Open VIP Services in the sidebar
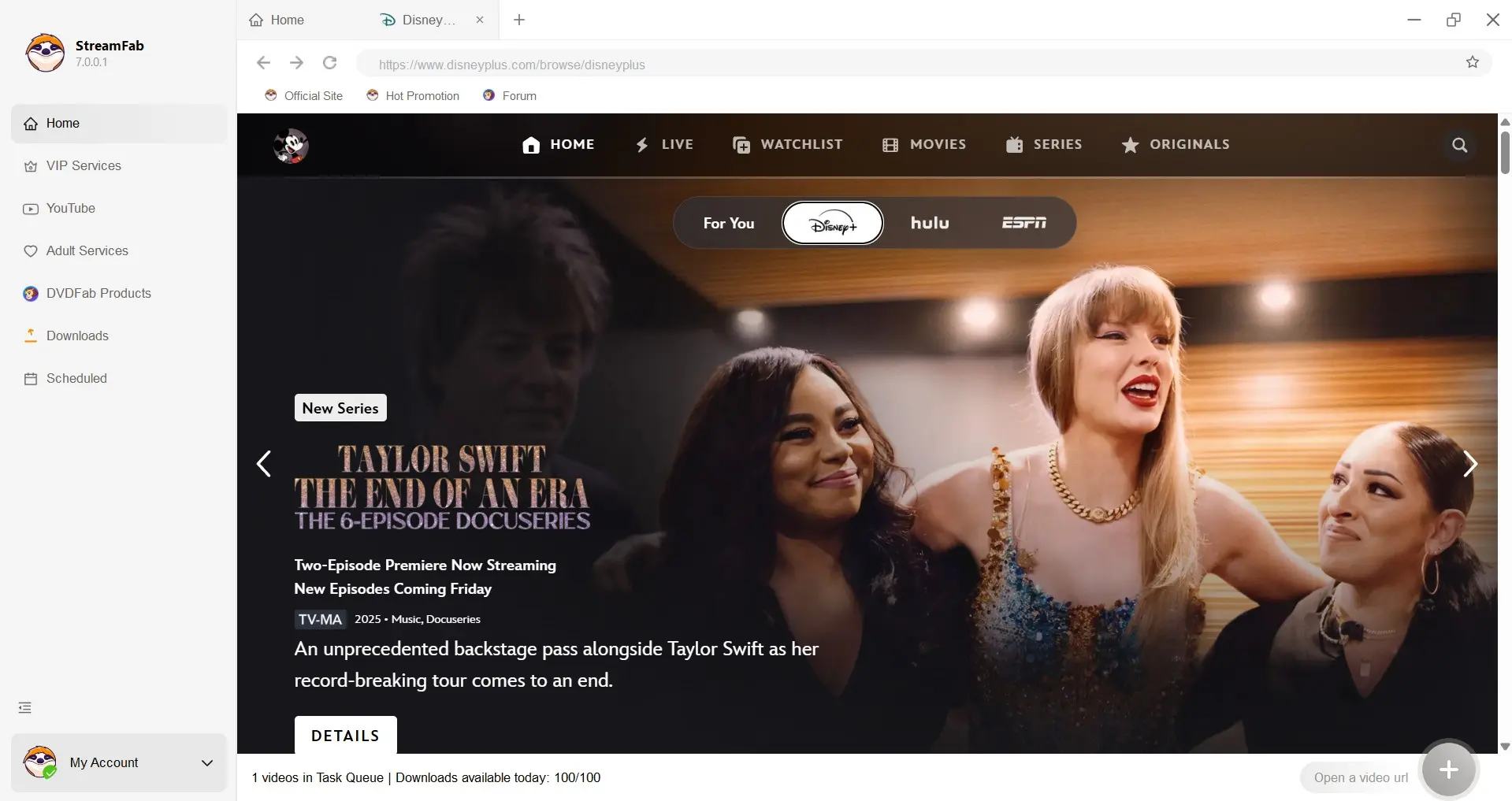The width and height of the screenshot is (1512, 801). click(x=119, y=166)
